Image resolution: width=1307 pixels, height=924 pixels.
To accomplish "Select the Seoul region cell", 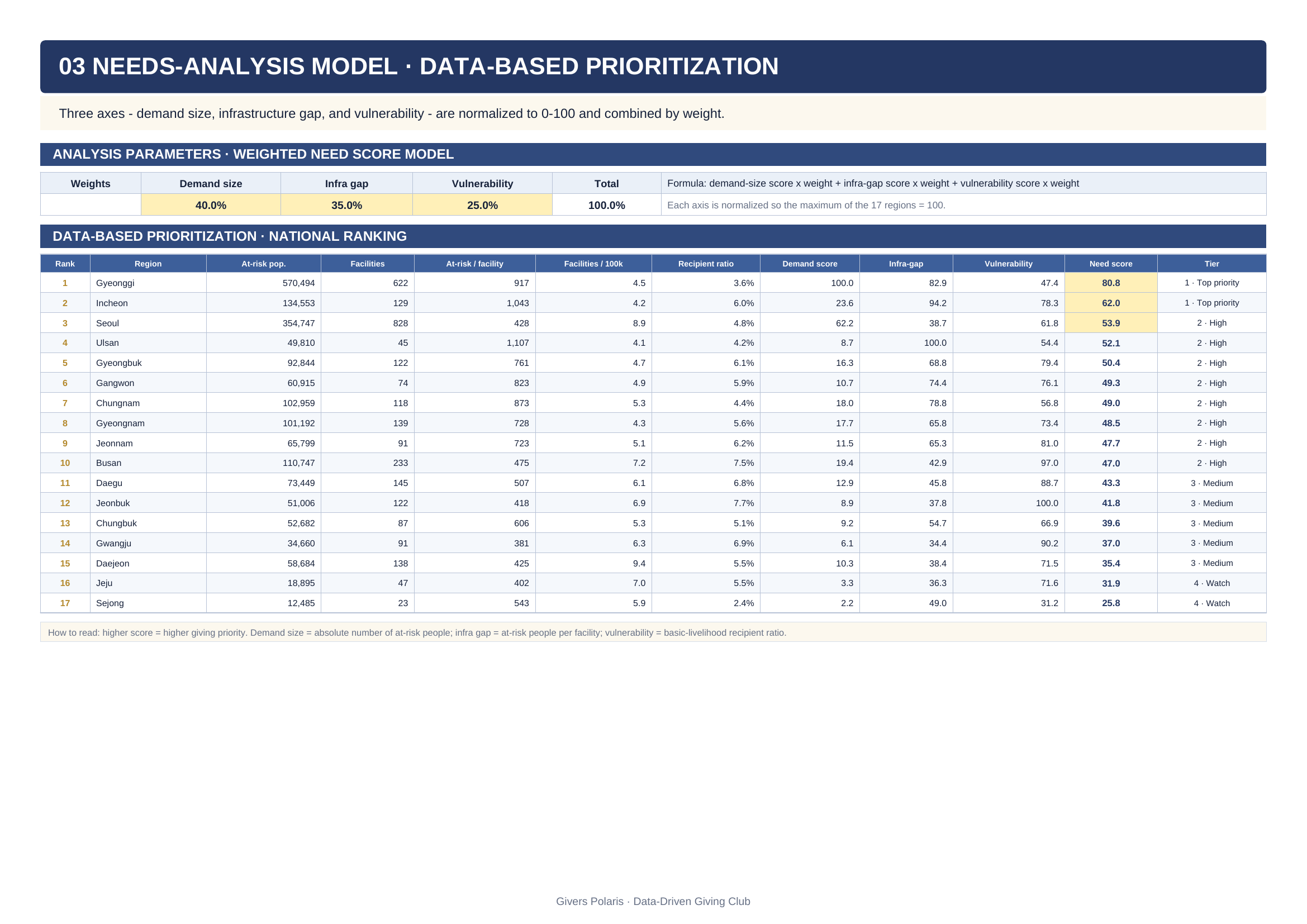I will pyautogui.click(x=148, y=322).
